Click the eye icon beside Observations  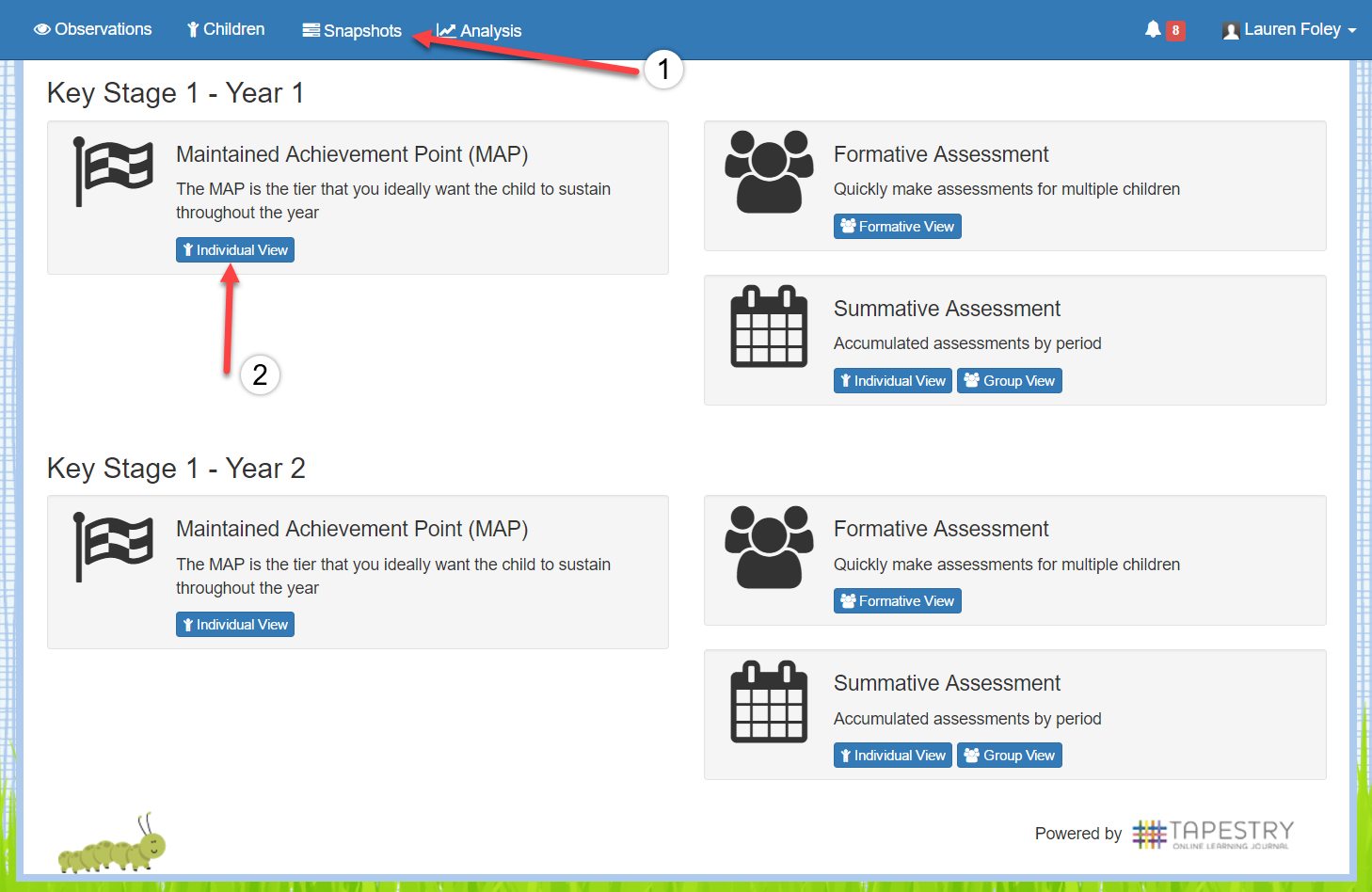(42, 29)
